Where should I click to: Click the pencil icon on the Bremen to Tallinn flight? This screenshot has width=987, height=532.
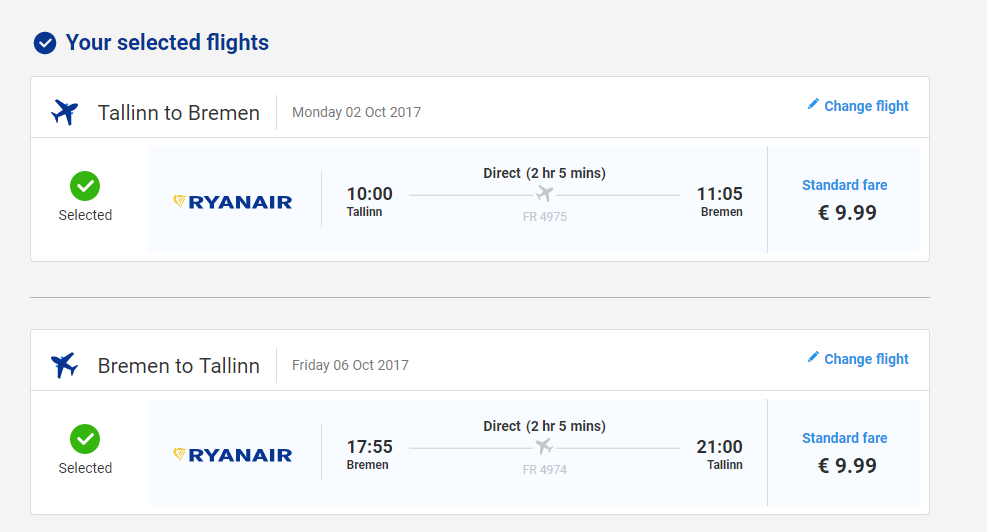(x=813, y=357)
